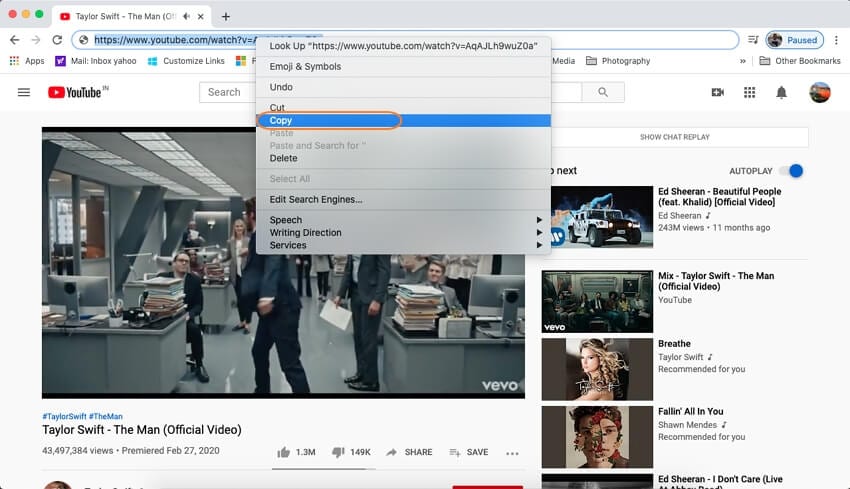Open Mix - Taylor Swift The Man thumbnail

(x=597, y=301)
